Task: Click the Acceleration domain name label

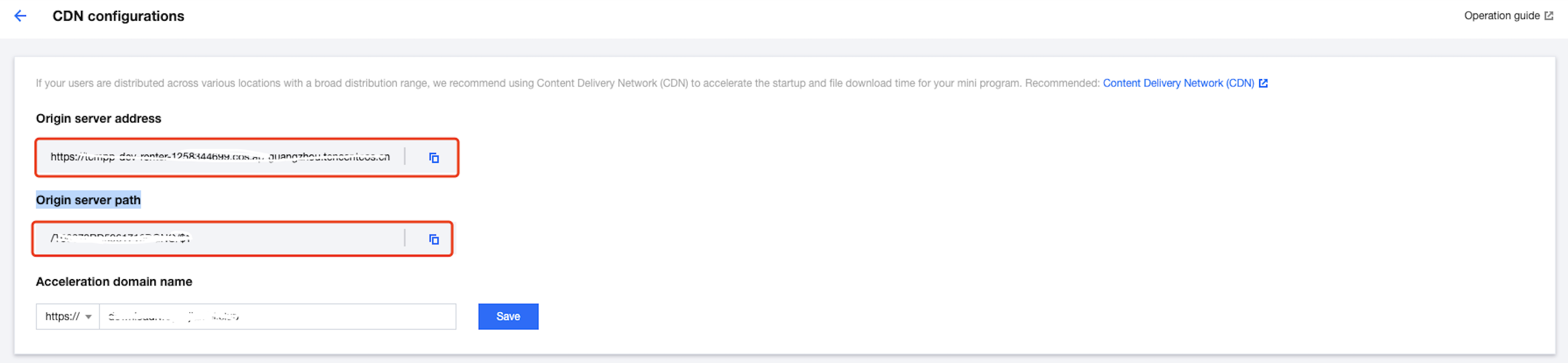Action: (x=114, y=281)
